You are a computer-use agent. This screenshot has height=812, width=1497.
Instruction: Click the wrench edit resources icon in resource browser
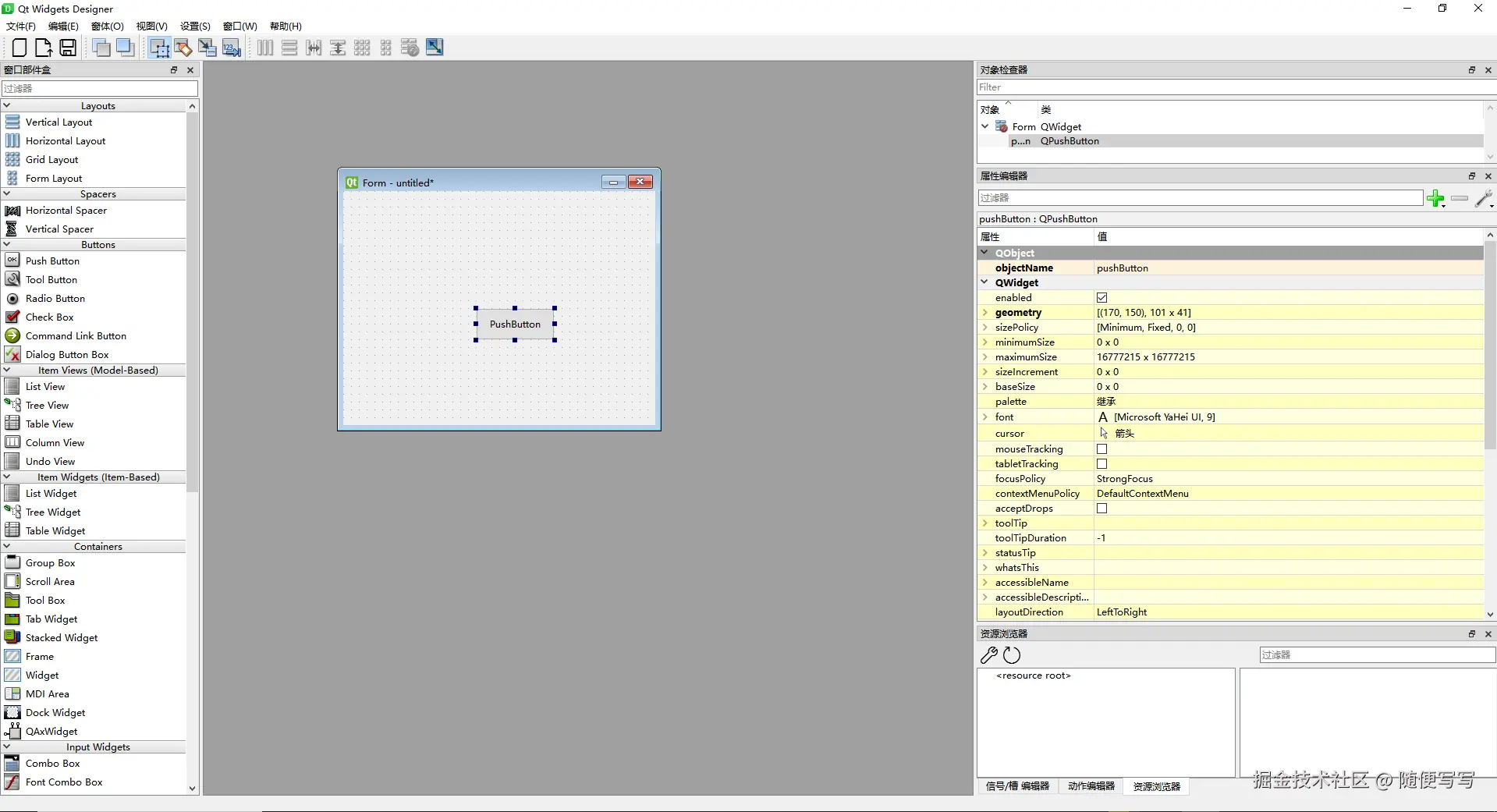click(989, 655)
